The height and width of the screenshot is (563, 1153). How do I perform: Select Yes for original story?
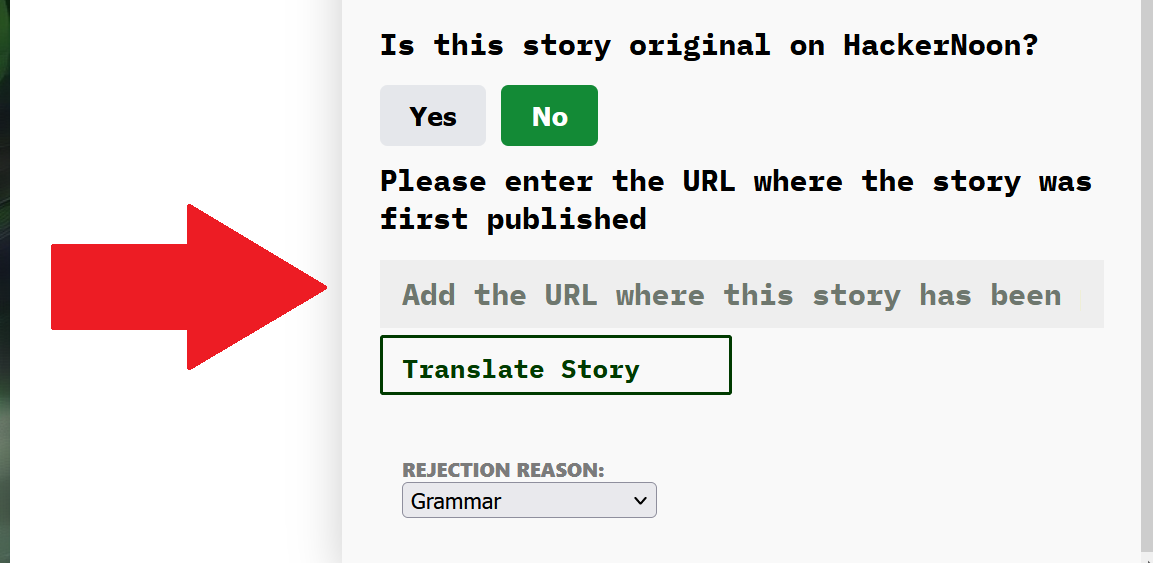point(432,115)
